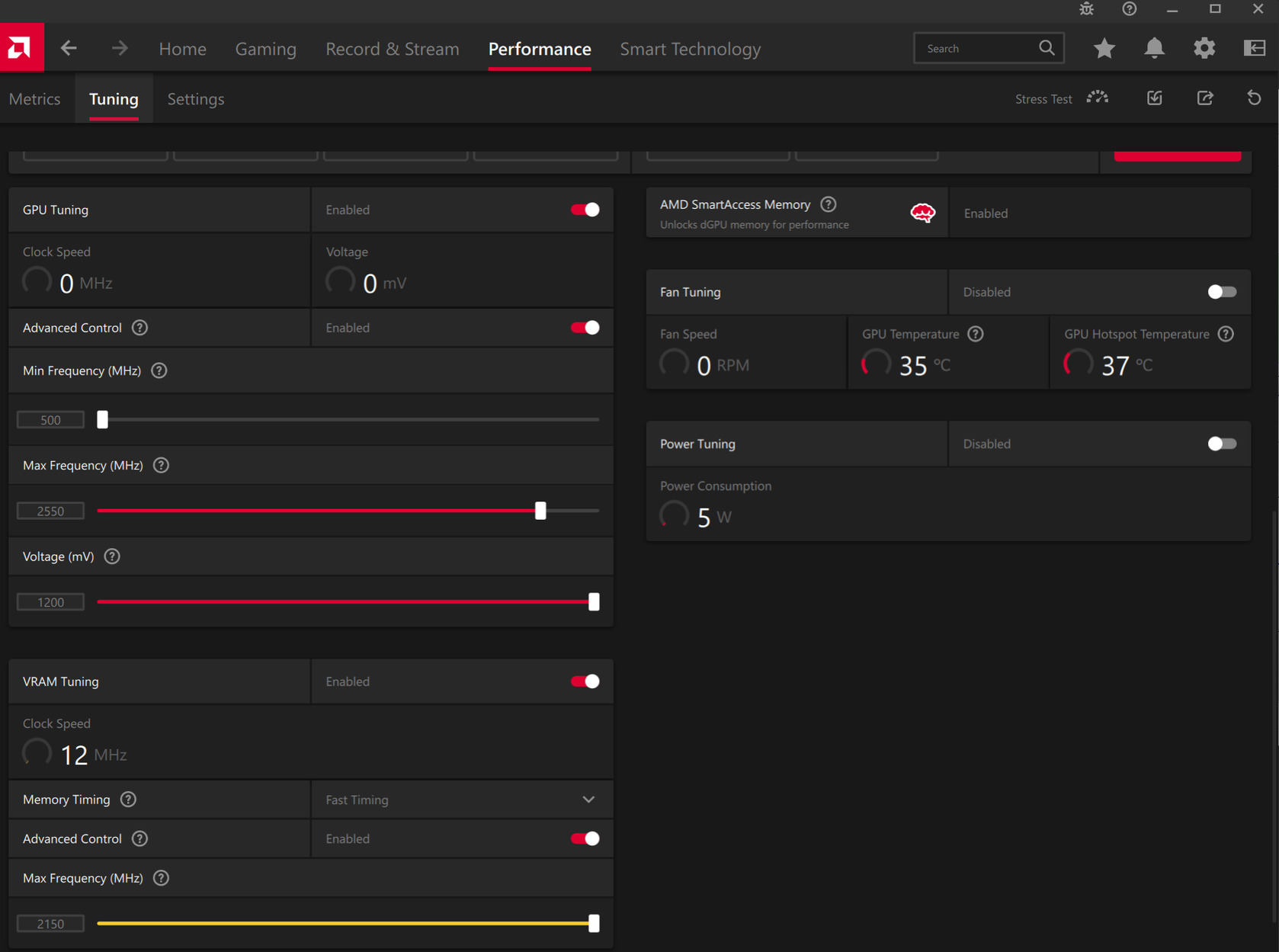This screenshot has height=952, width=1279.
Task: Click the VRAM Clock Speed 12 MHz reading
Action: click(x=75, y=754)
